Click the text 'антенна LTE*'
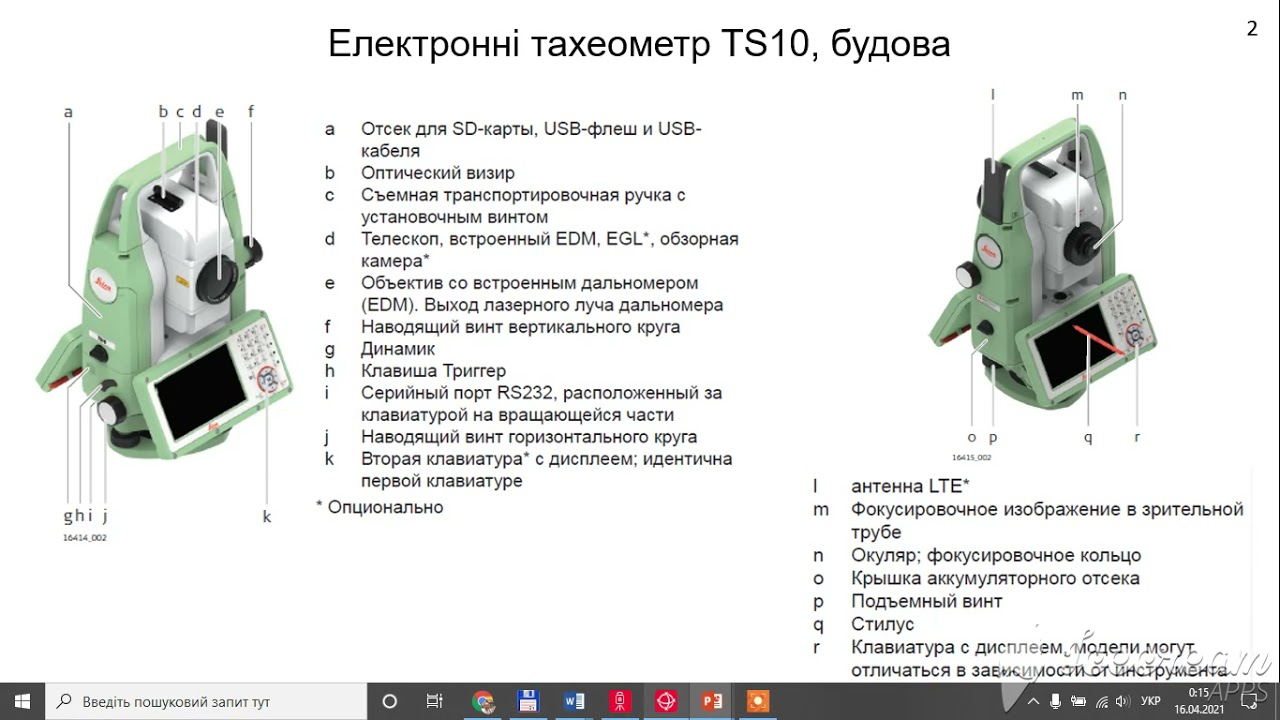Image resolution: width=1280 pixels, height=720 pixels. click(910, 486)
